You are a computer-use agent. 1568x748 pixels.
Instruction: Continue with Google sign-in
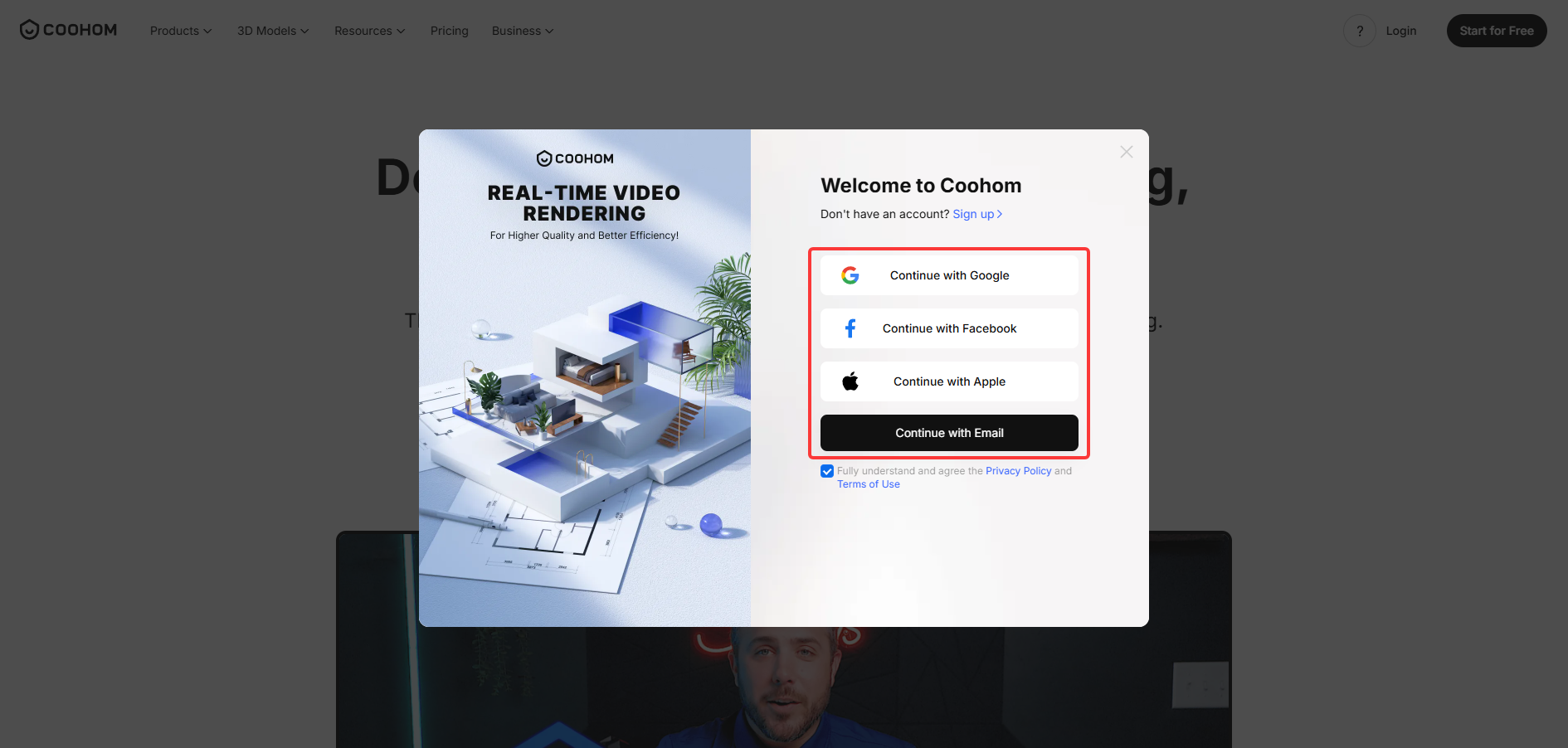coord(949,275)
